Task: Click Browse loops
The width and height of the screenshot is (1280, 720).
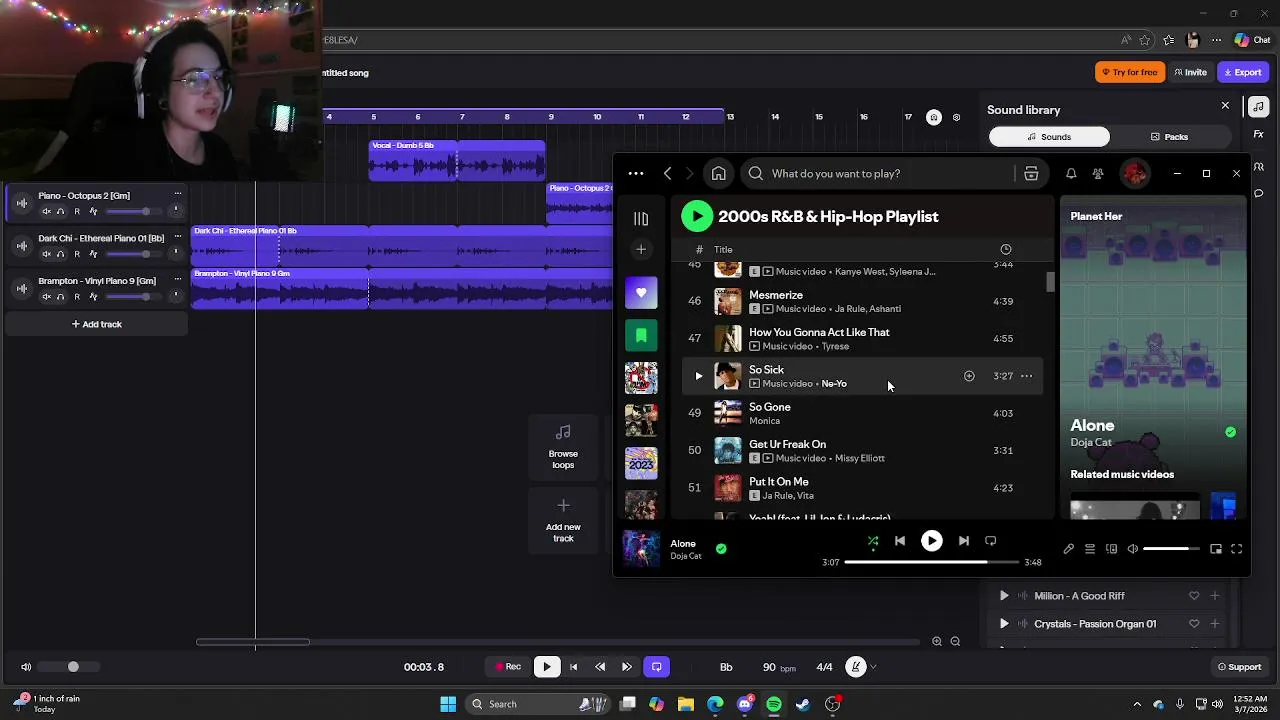Action: click(x=563, y=446)
